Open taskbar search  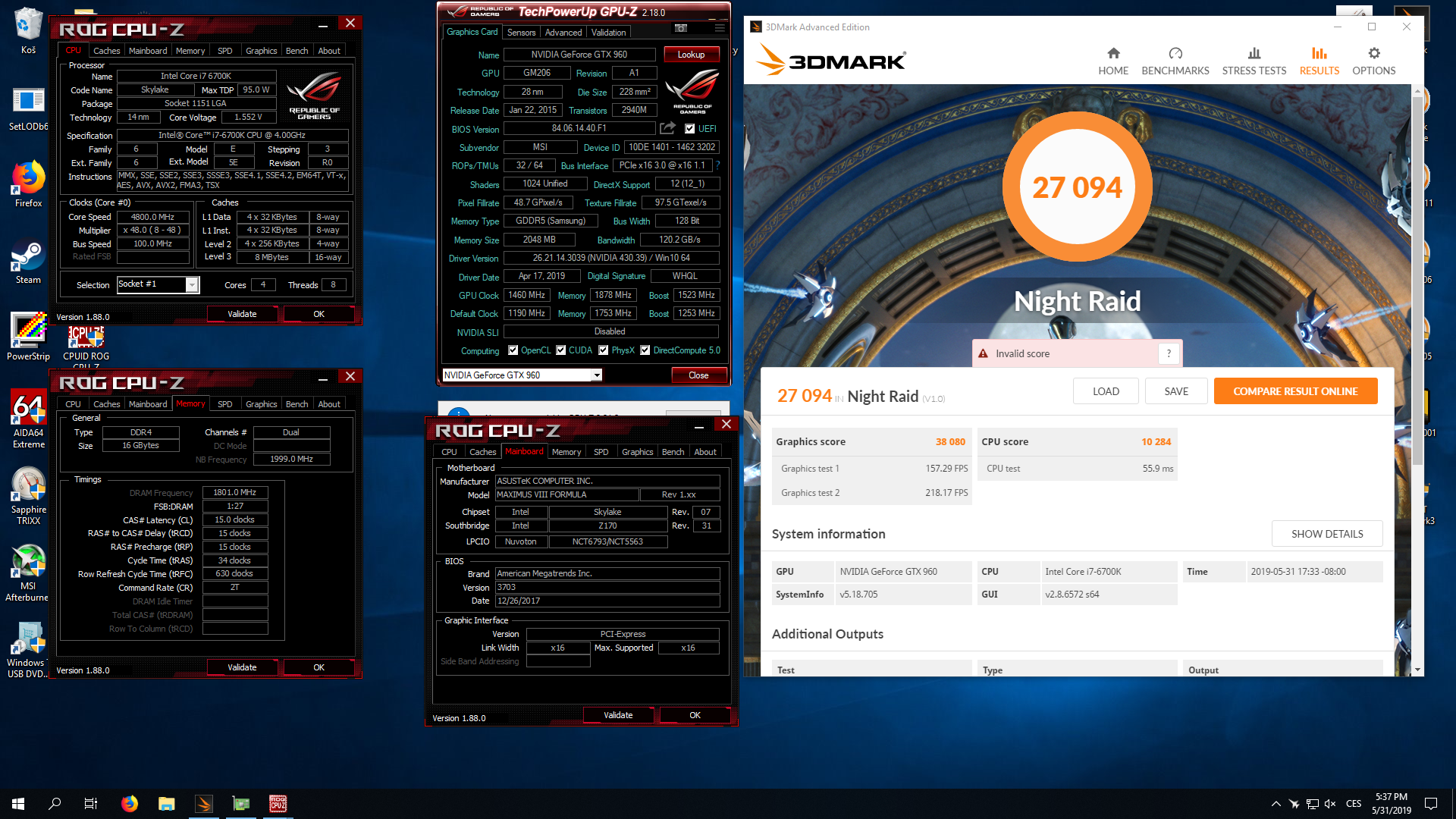pos(55,804)
